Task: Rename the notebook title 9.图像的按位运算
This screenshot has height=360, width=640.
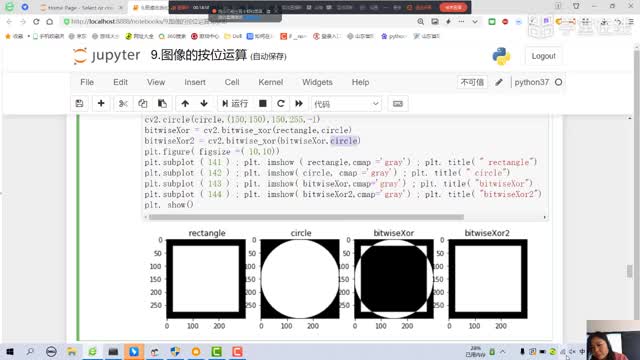Action: (199, 56)
